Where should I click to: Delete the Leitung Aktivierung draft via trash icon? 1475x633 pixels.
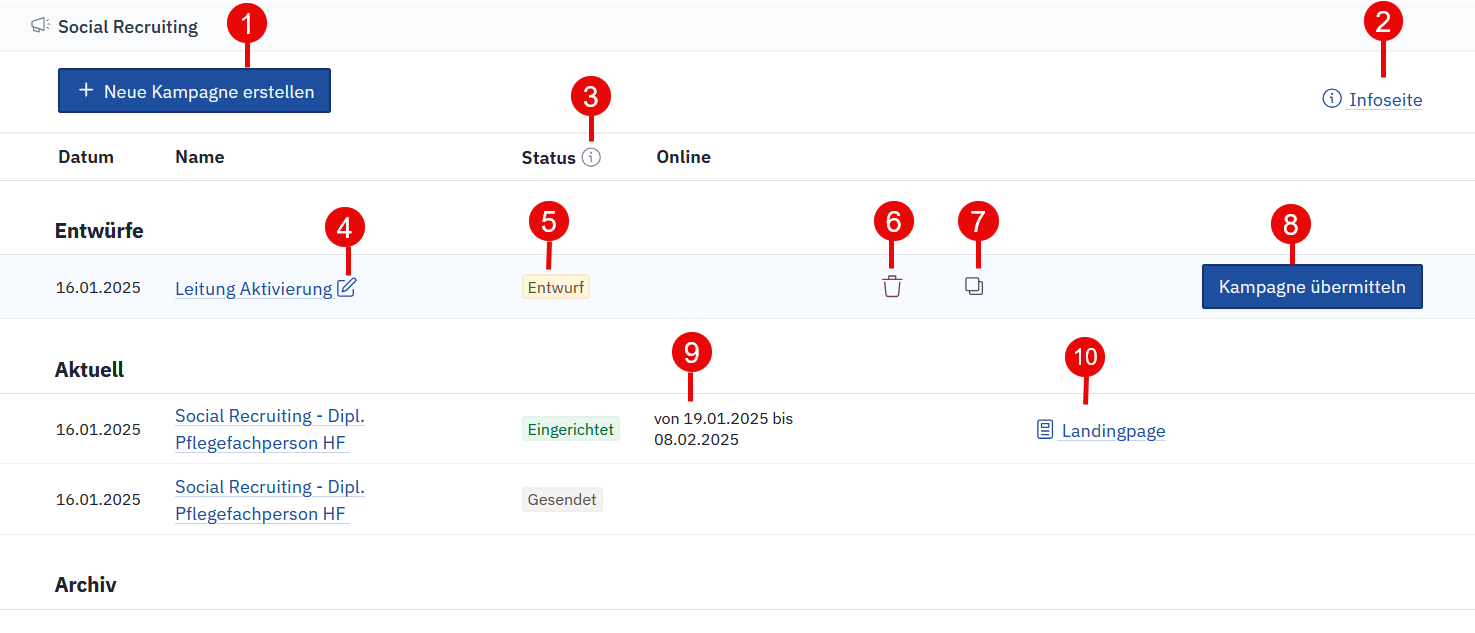click(x=892, y=287)
